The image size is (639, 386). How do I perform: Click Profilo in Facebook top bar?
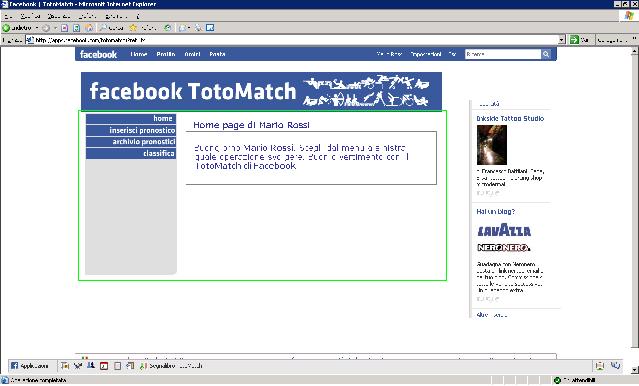click(165, 54)
